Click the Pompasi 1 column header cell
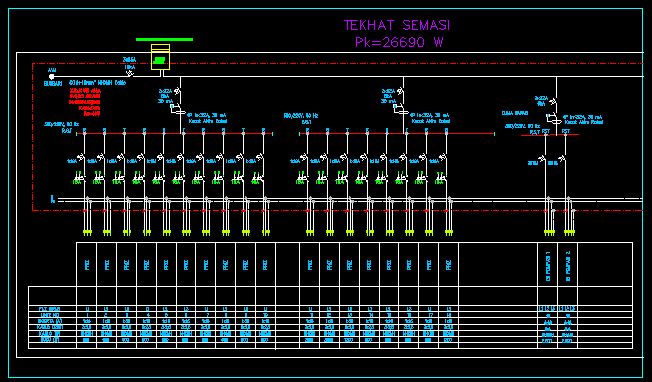This screenshot has width=652, height=382. [548, 264]
